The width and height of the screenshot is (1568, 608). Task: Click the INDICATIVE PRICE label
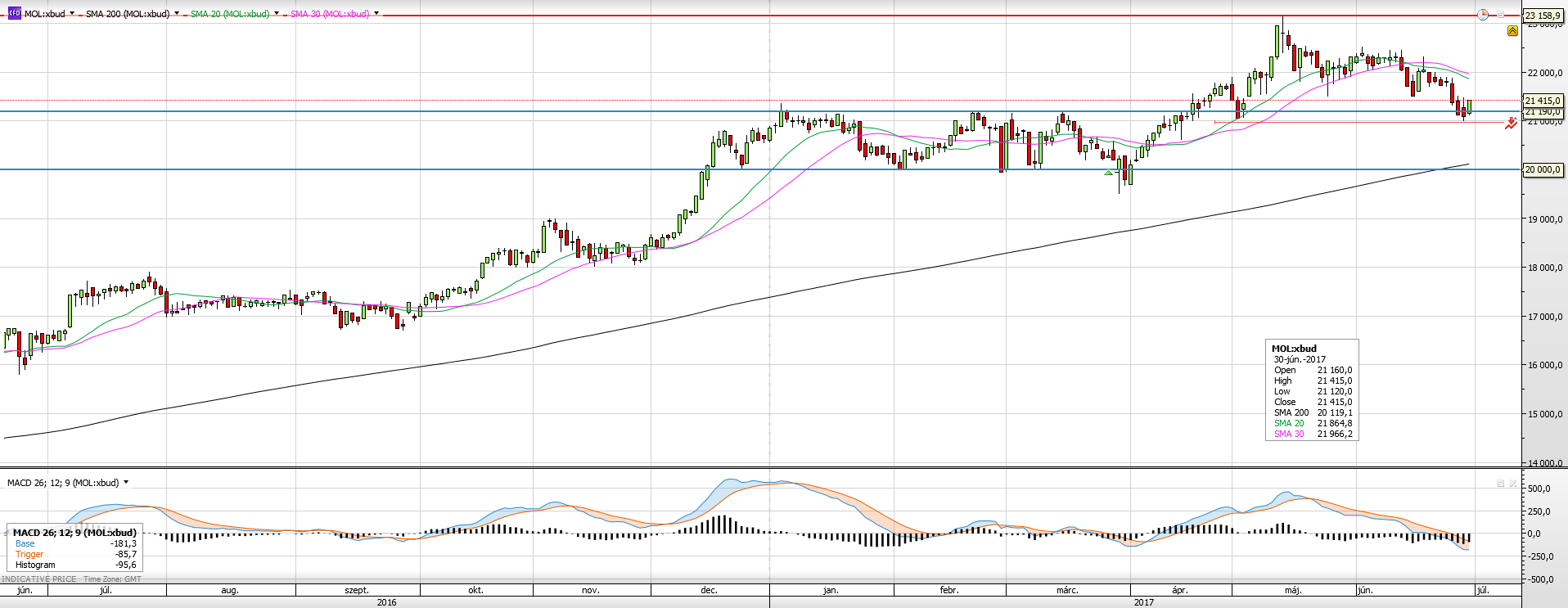[x=38, y=579]
